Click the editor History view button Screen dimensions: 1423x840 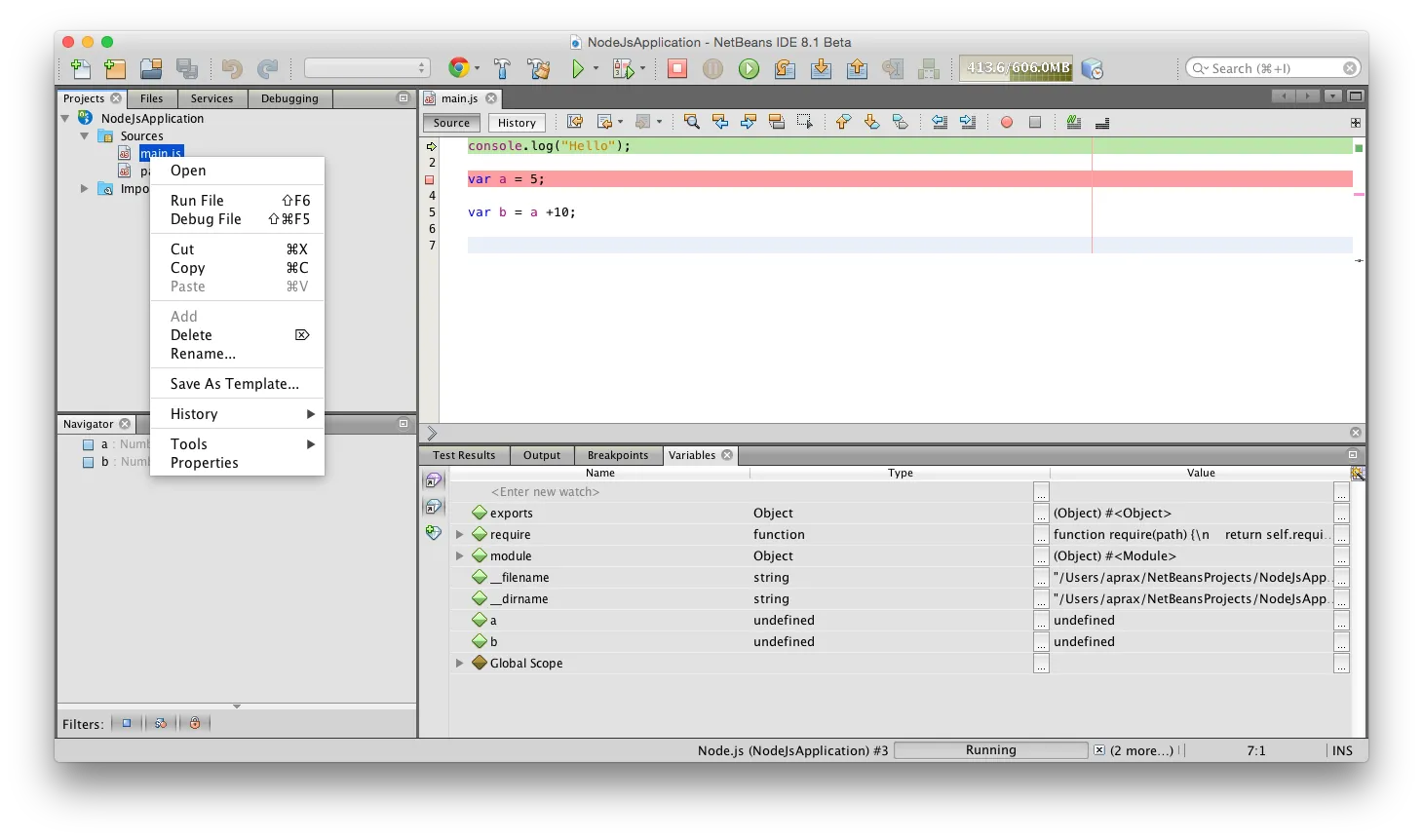point(517,123)
